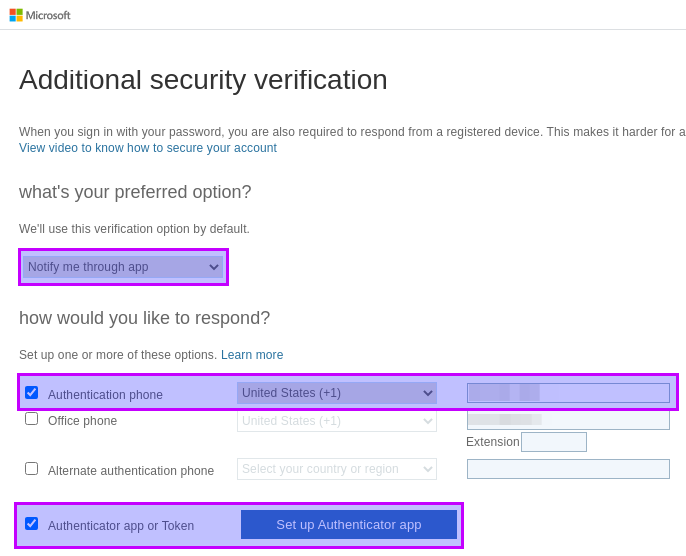Click the Microsoft wordmark text

48,15
